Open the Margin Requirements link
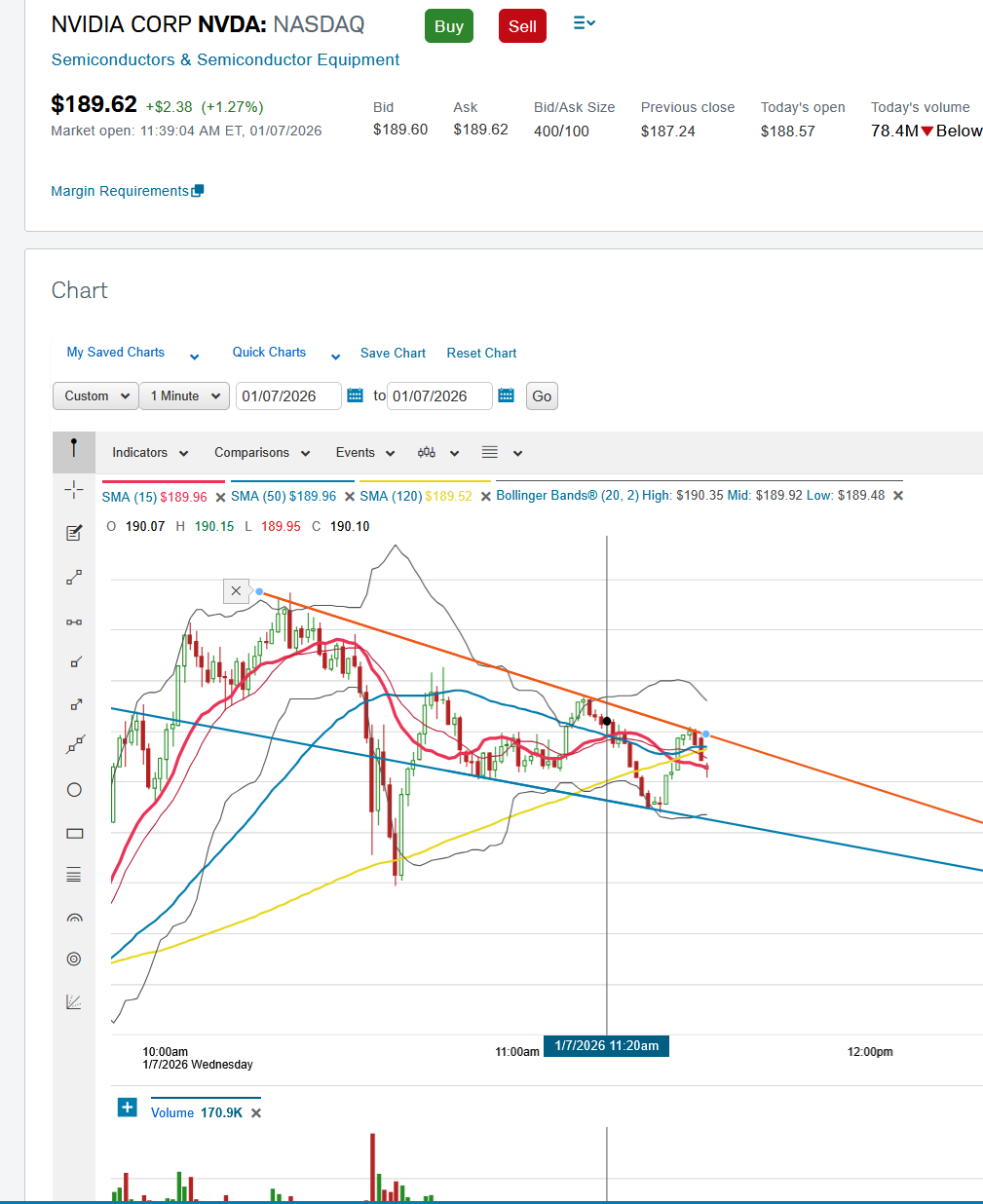 pyautogui.click(x=120, y=191)
